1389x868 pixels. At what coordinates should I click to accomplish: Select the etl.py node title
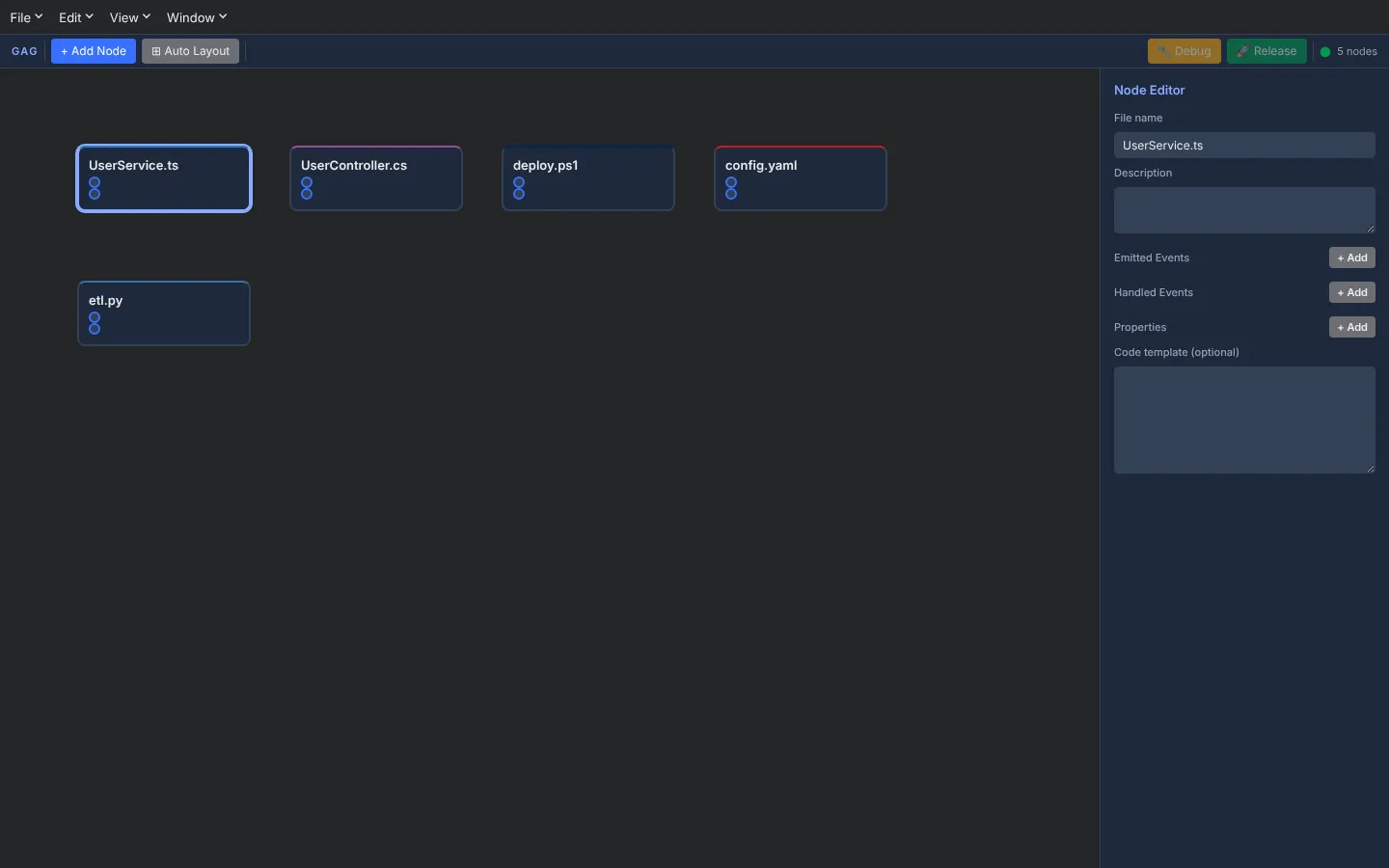[105, 300]
